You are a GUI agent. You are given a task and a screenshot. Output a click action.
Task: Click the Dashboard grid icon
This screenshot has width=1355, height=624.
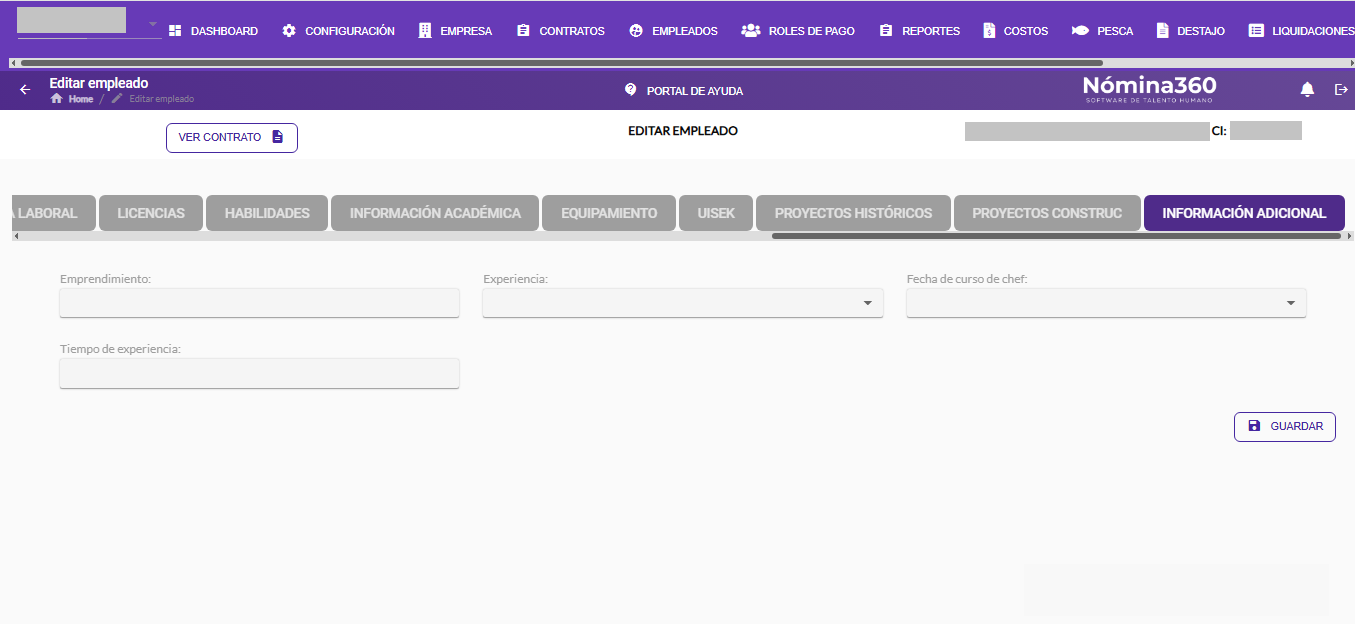pos(175,31)
